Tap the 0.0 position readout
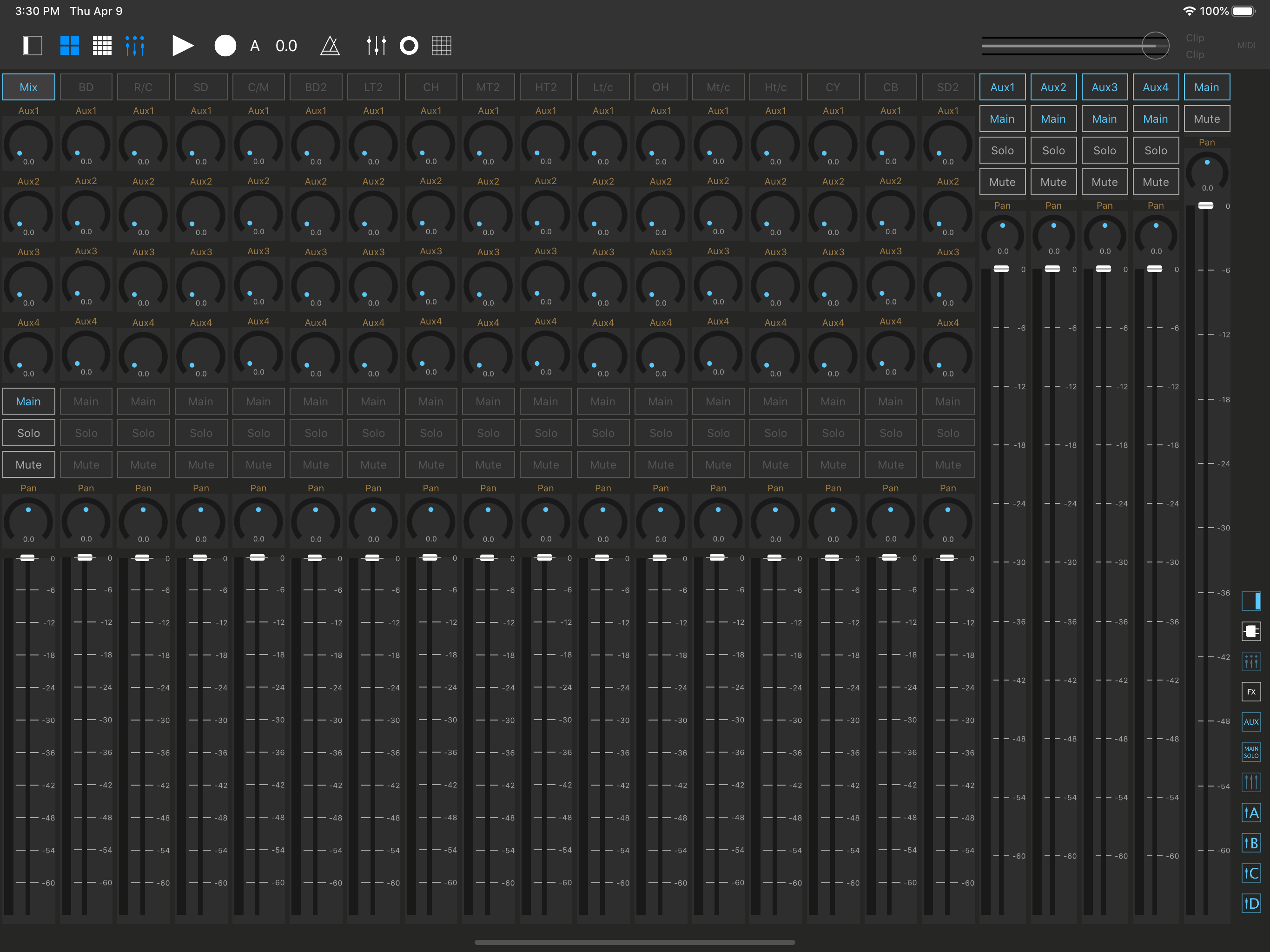Image resolution: width=1270 pixels, height=952 pixels. pos(286,46)
